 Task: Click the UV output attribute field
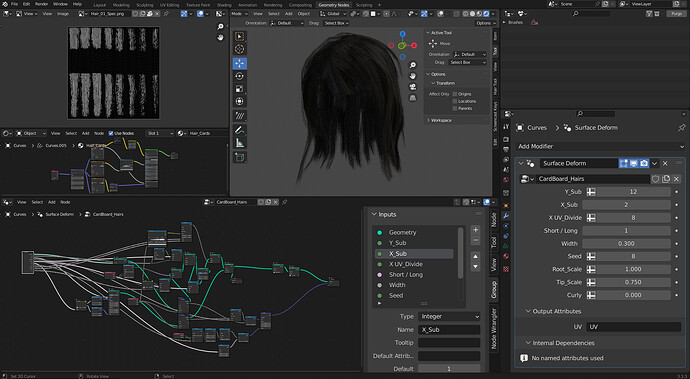point(633,327)
